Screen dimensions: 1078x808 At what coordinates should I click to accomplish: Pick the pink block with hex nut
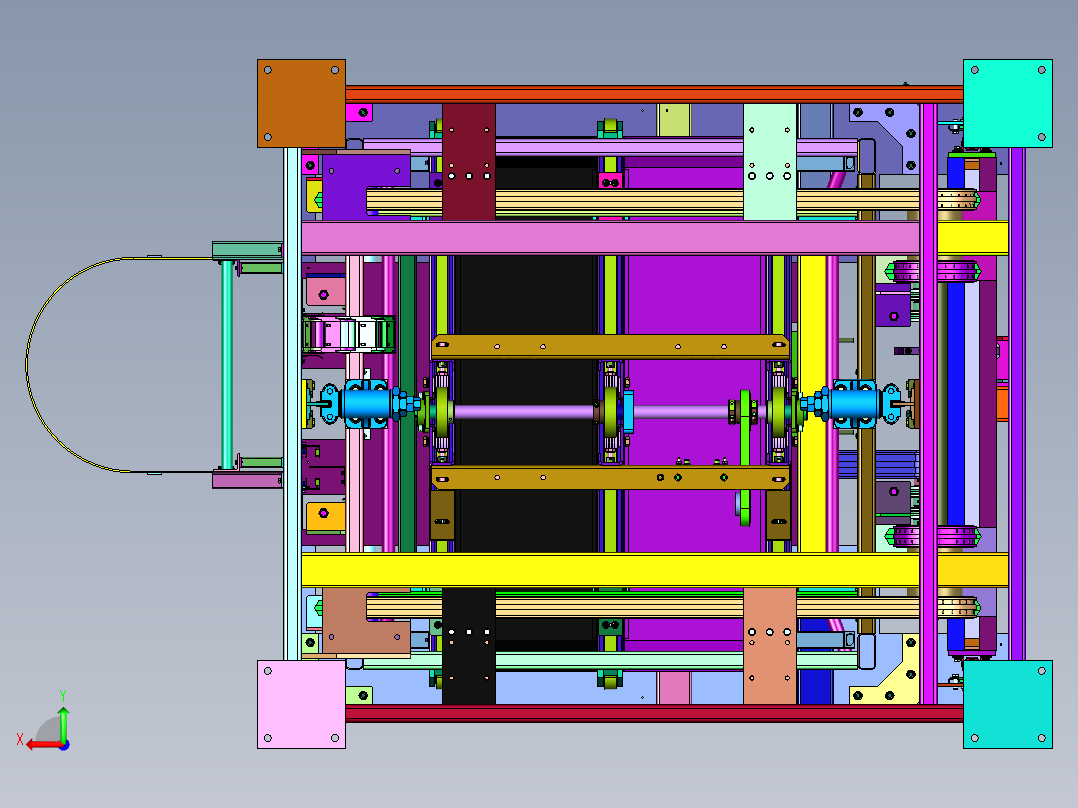[x=325, y=292]
